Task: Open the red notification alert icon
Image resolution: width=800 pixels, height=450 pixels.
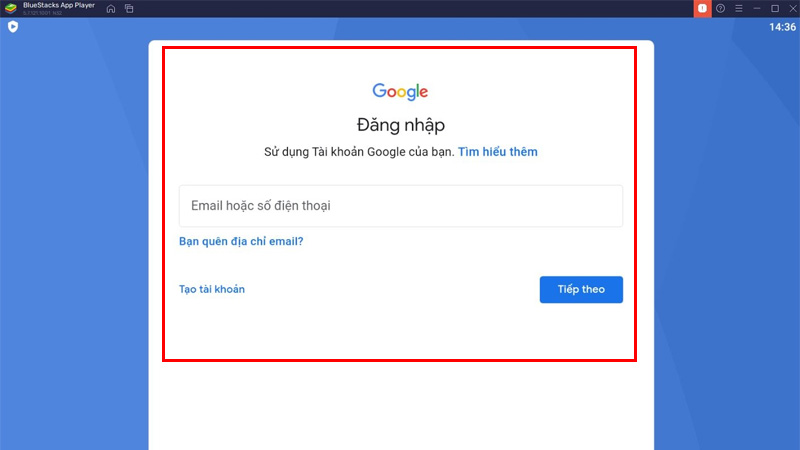Action: (x=702, y=9)
